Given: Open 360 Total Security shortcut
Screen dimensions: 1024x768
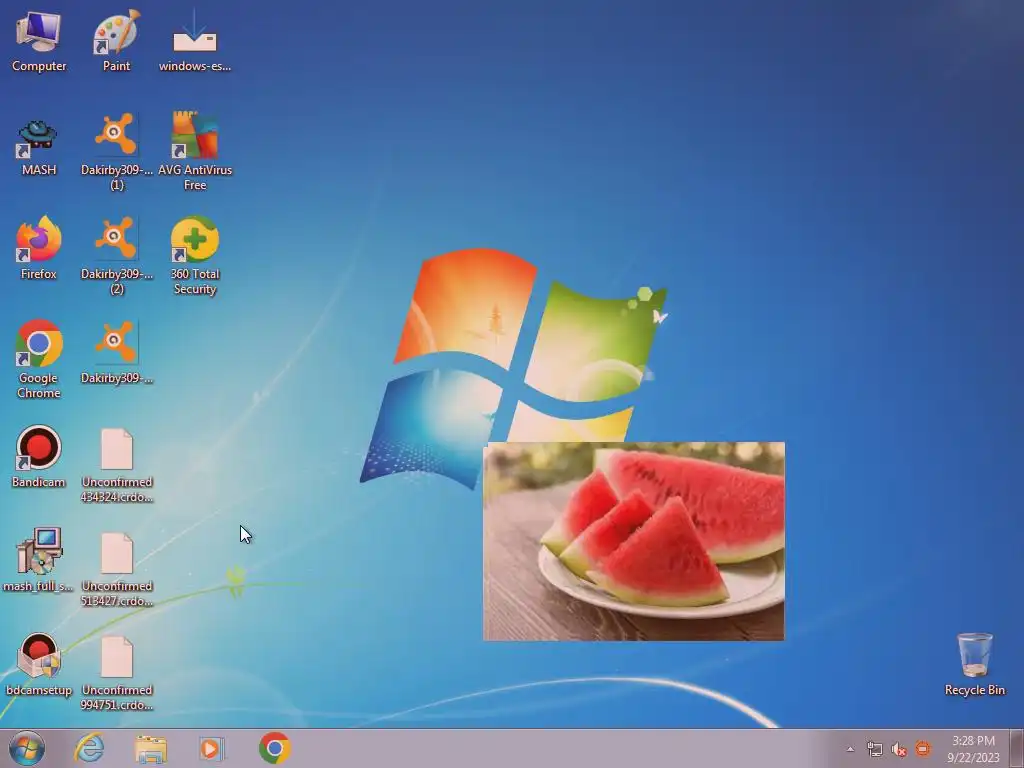Looking at the screenshot, I should coord(195,256).
